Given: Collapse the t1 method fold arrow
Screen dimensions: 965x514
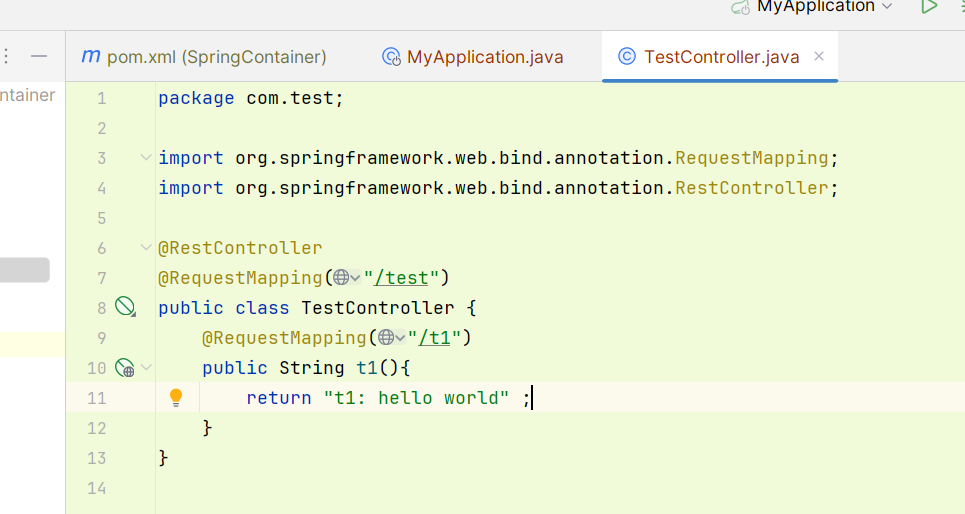Looking at the screenshot, I should (x=146, y=367).
